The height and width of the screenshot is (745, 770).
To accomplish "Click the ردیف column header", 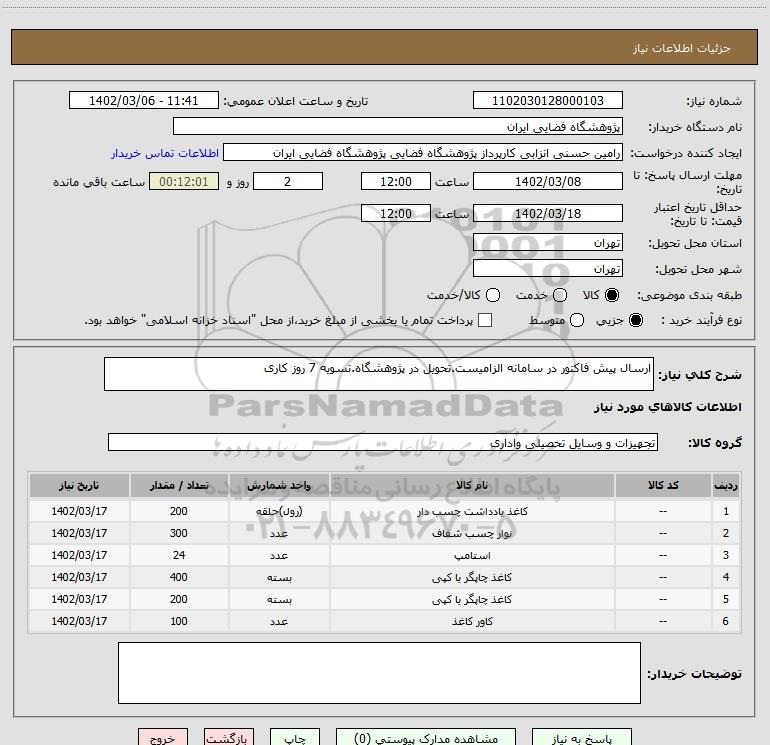I will [x=726, y=485].
